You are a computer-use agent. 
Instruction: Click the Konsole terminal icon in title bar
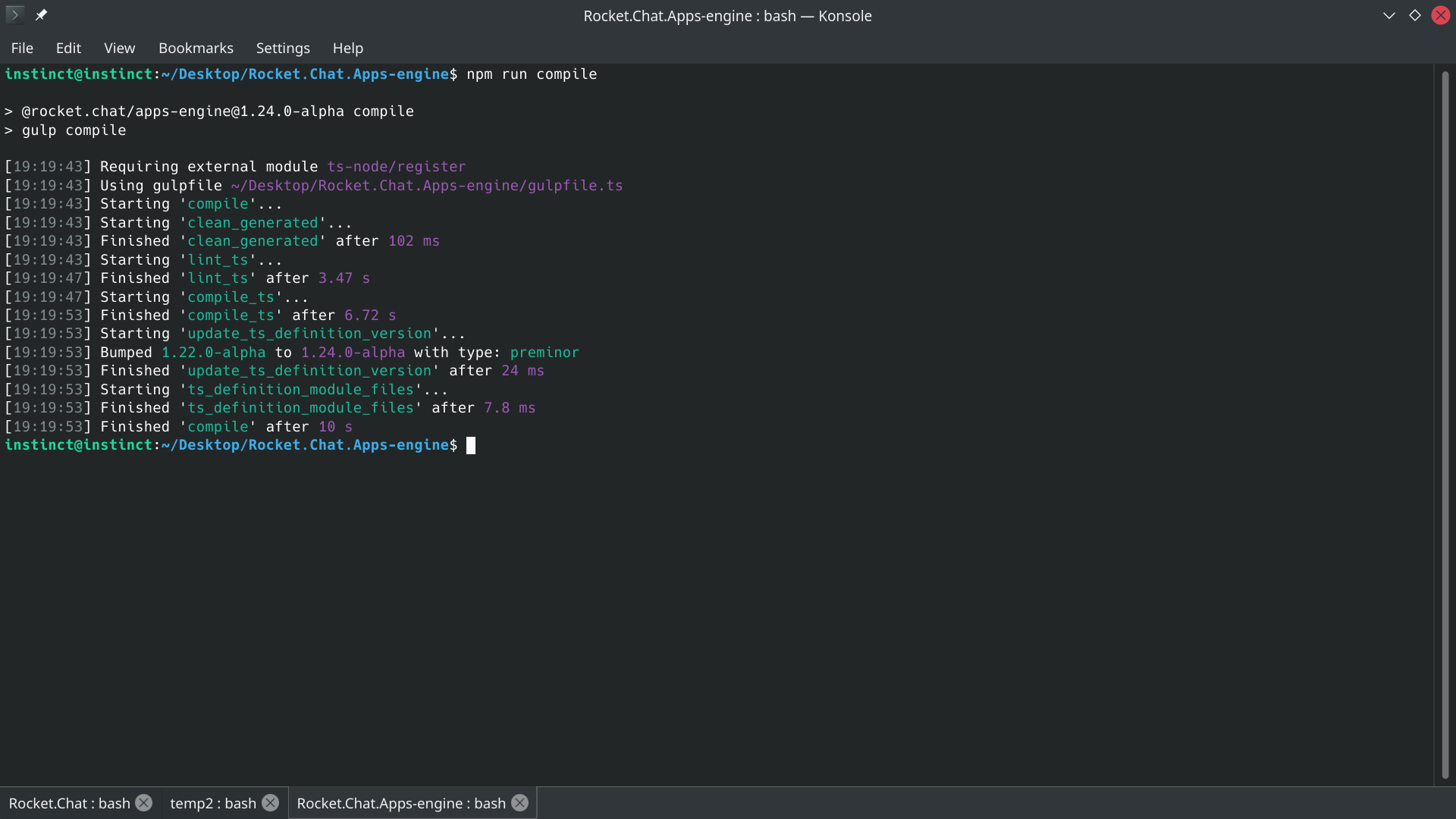(14, 15)
